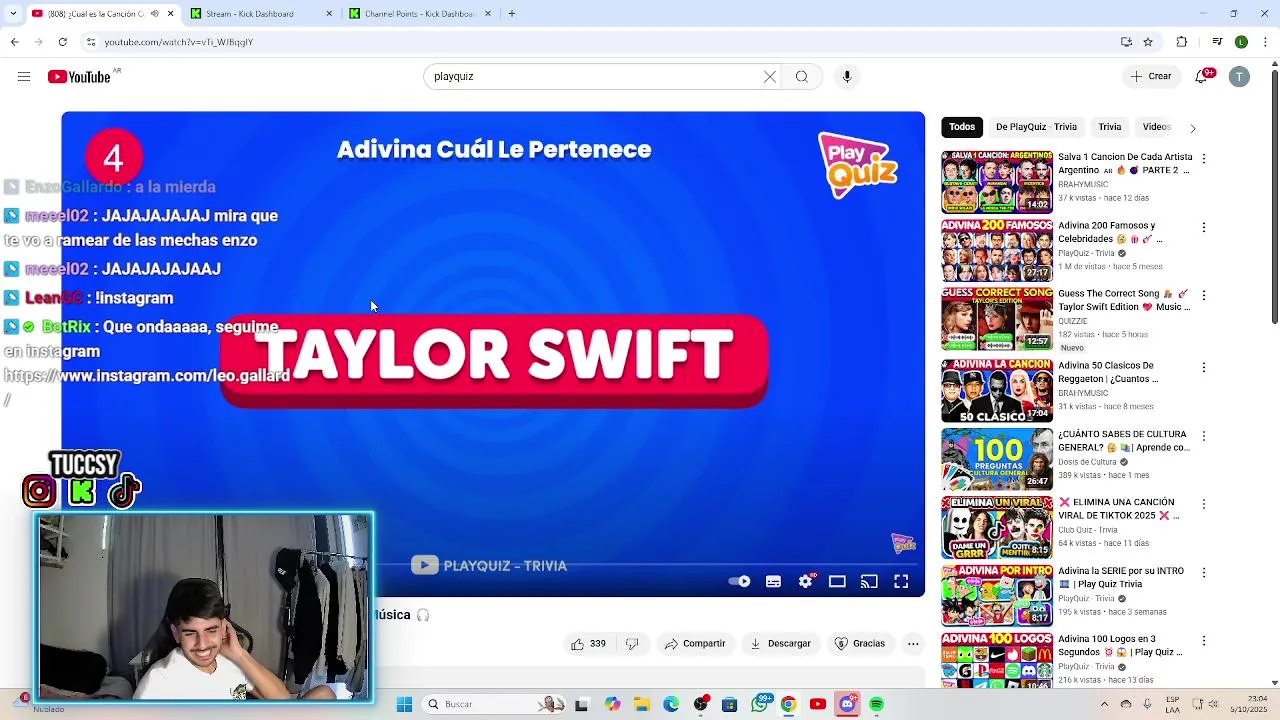This screenshot has height=720, width=1280.
Task: Click the Crear button
Action: (x=1151, y=76)
